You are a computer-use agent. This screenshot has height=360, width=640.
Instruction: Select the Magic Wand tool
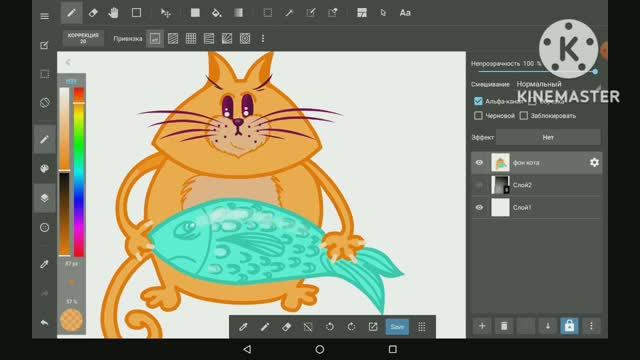click(x=289, y=13)
